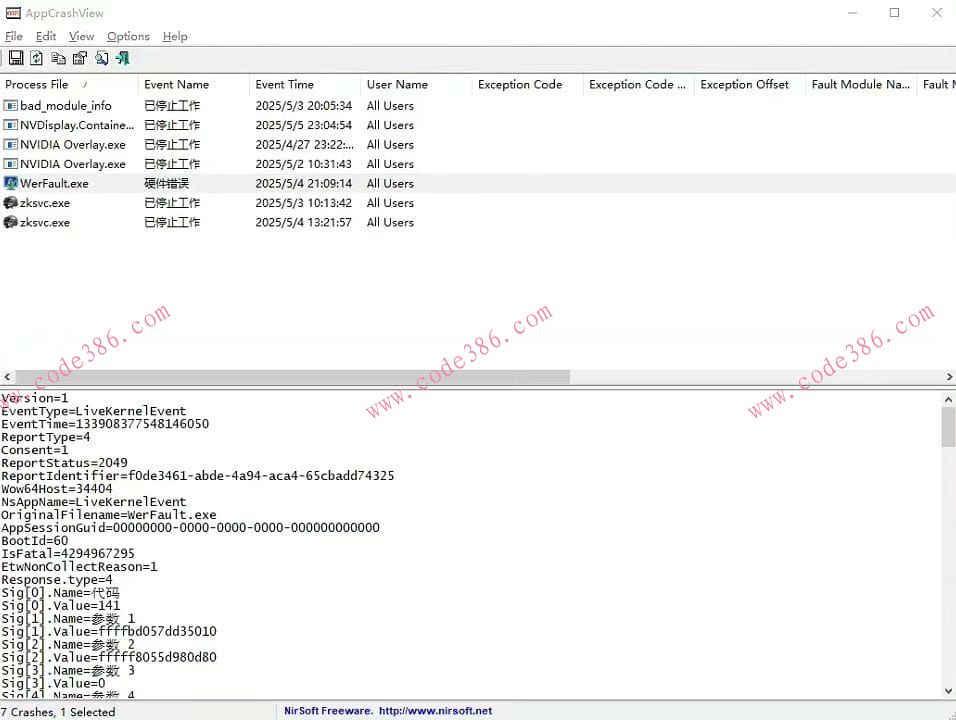This screenshot has width=956, height=720.
Task: Click event time 2025/5/3 10:13:42
Action: [304, 203]
